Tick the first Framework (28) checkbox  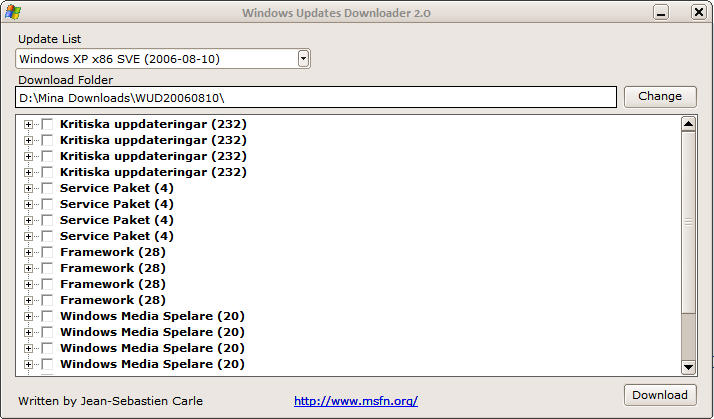(x=47, y=252)
